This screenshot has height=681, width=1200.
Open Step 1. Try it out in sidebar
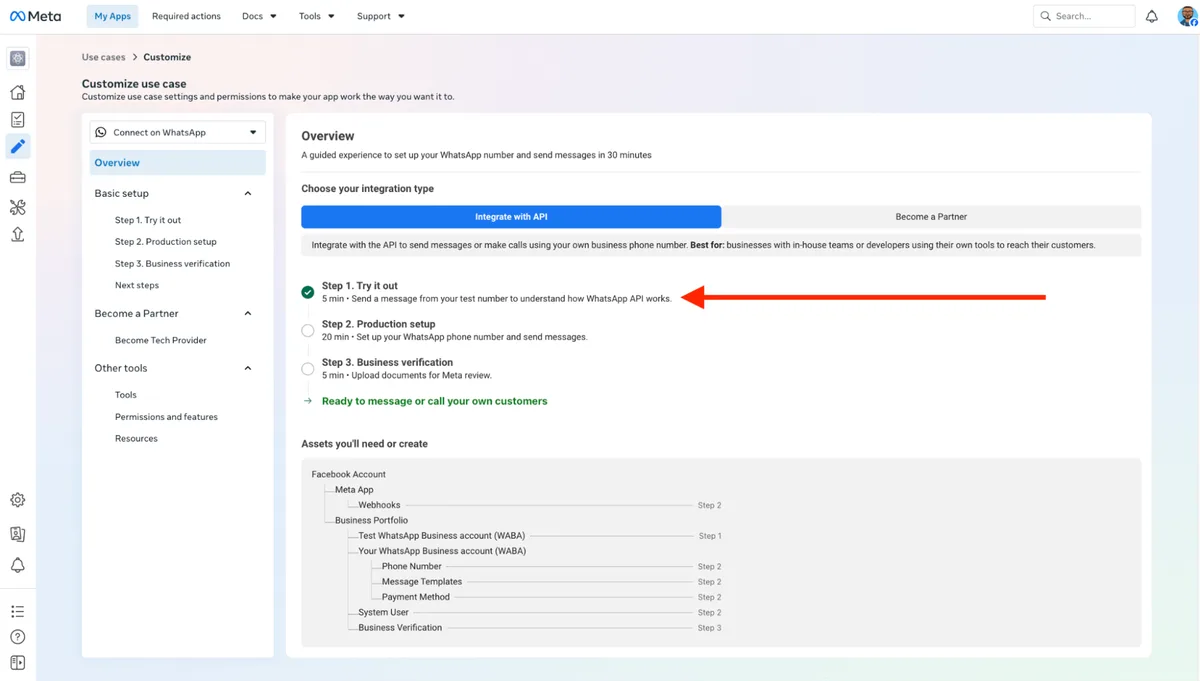pyautogui.click(x=148, y=220)
